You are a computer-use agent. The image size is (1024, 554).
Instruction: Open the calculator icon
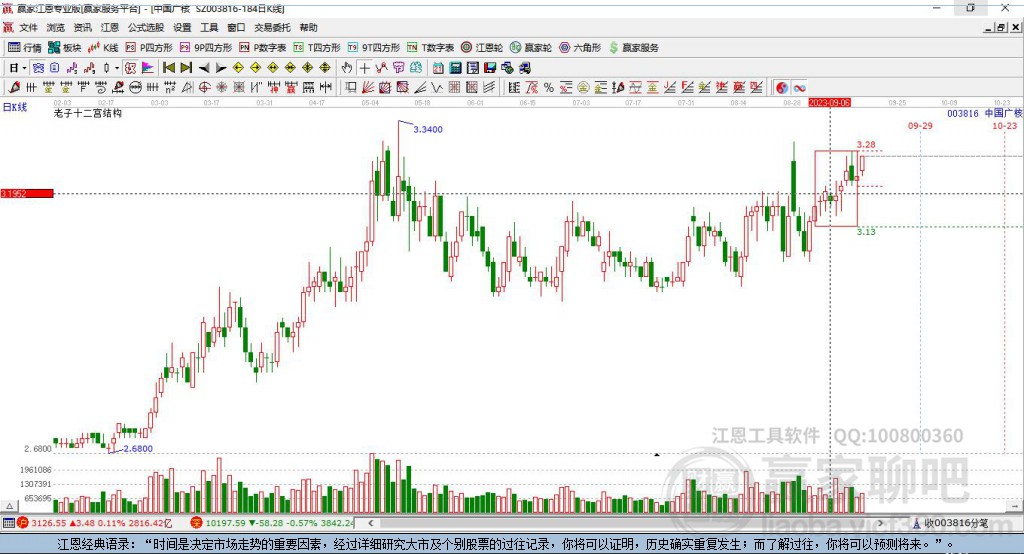click(455, 68)
